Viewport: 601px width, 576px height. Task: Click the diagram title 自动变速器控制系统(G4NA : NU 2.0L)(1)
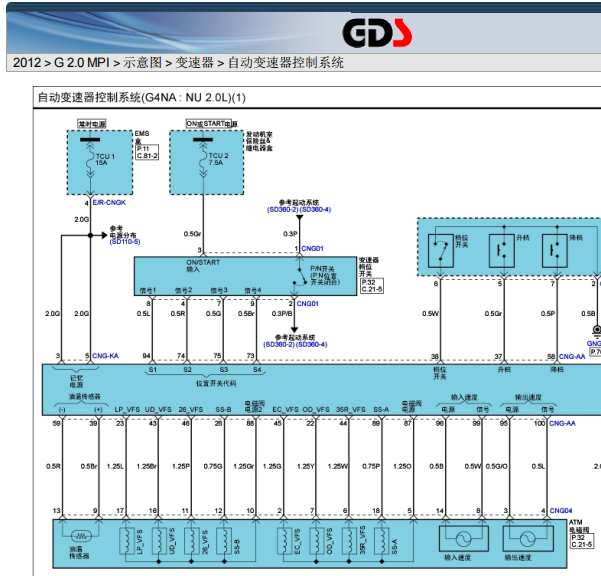tap(141, 97)
